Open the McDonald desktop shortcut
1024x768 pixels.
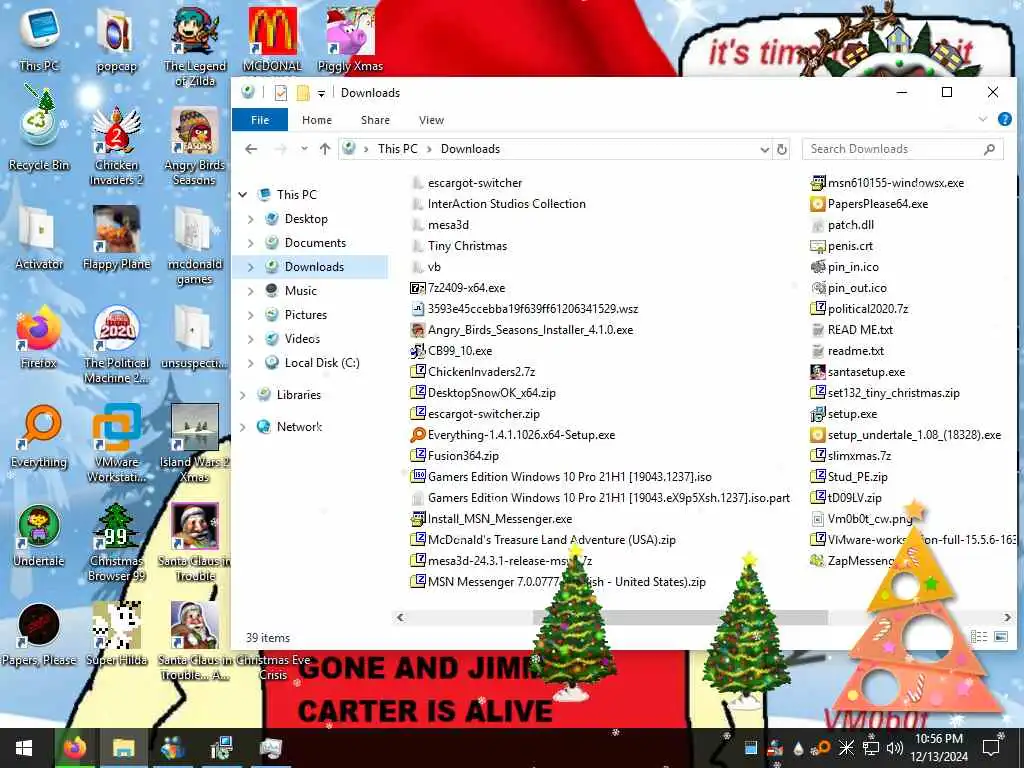[x=272, y=39]
